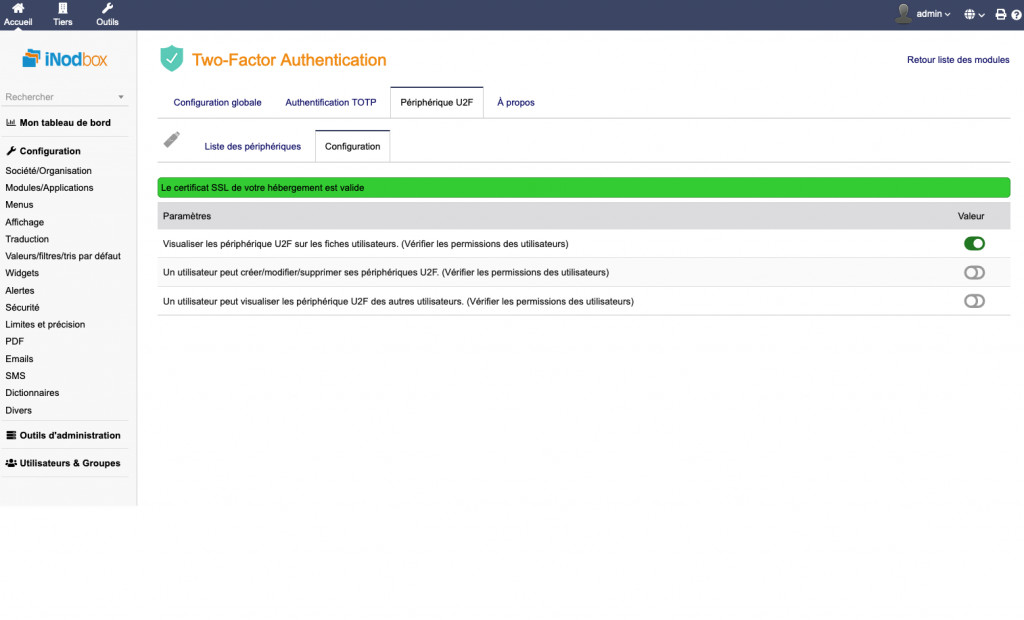Click Utilisateurs & Groupes heading text
Image resolution: width=1024 pixels, height=620 pixels.
click(x=70, y=463)
